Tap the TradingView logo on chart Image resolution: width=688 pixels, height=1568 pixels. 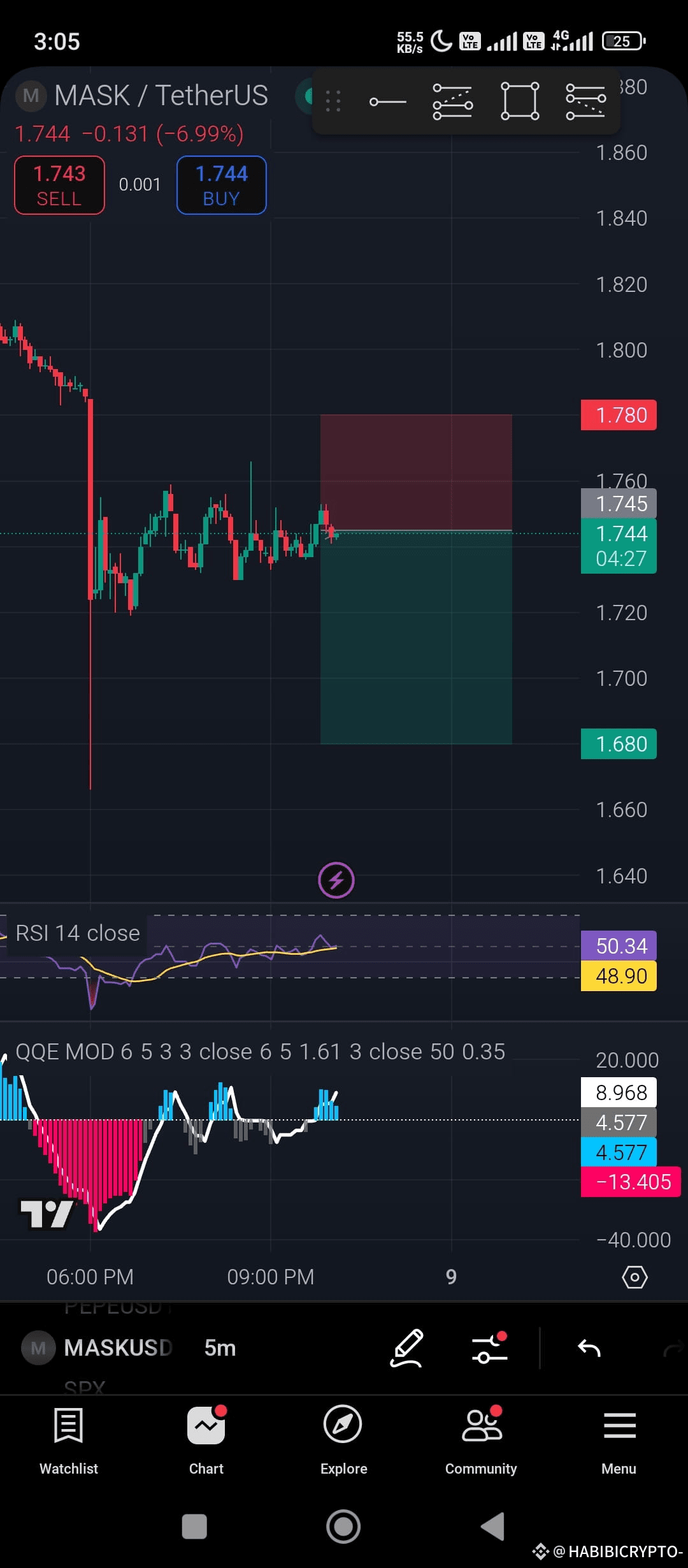coord(47,1214)
